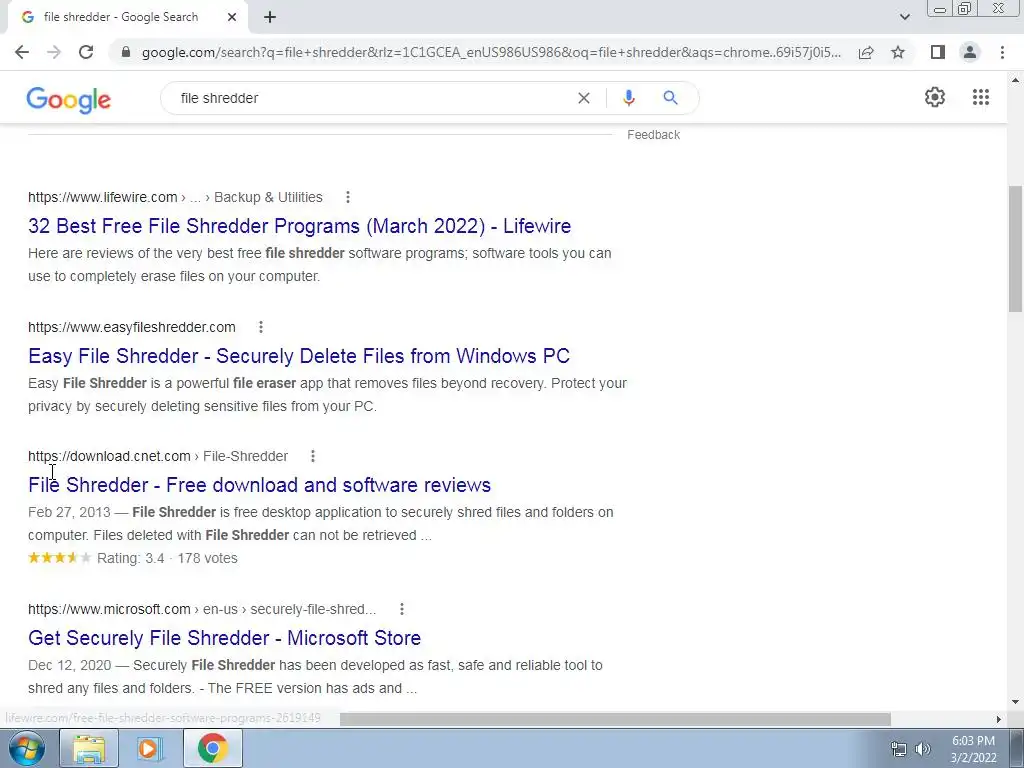Click the Feedback link
1024x768 pixels.
(x=654, y=135)
